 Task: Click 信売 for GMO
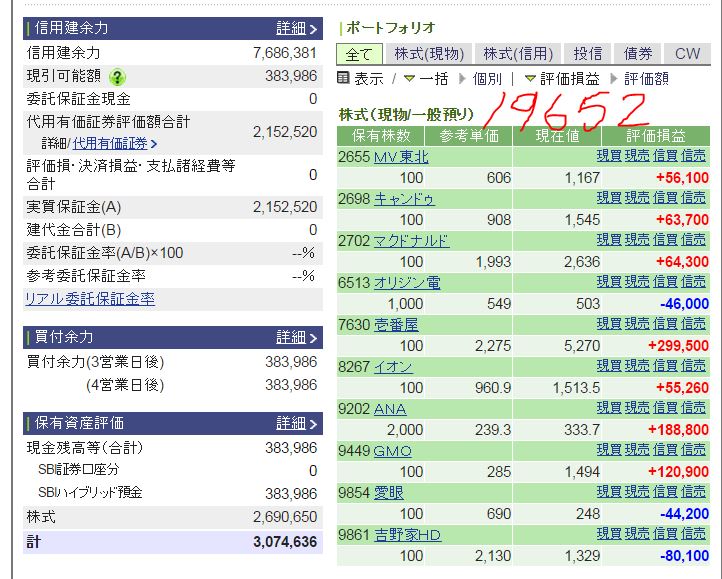(693, 450)
